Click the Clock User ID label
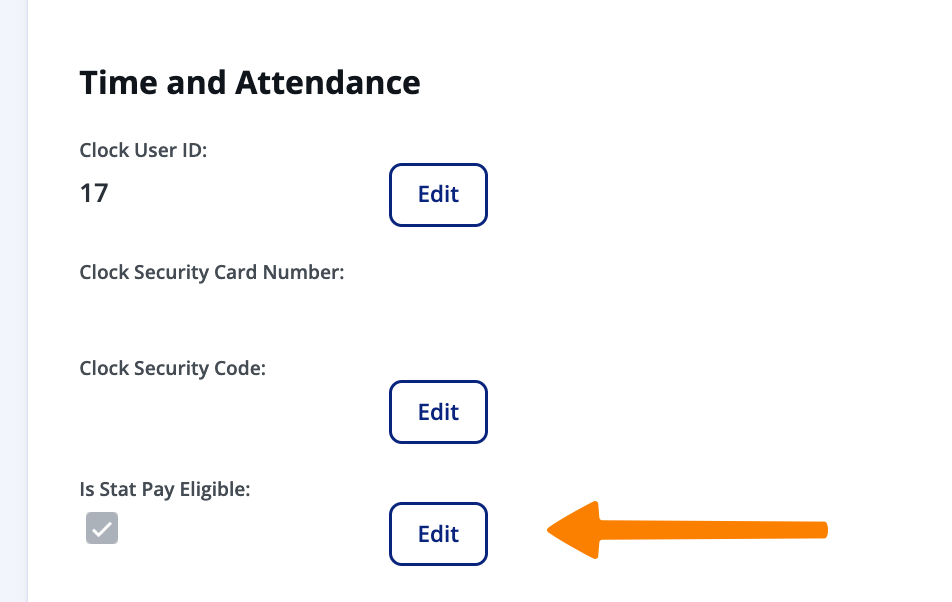952x602 pixels. (143, 151)
